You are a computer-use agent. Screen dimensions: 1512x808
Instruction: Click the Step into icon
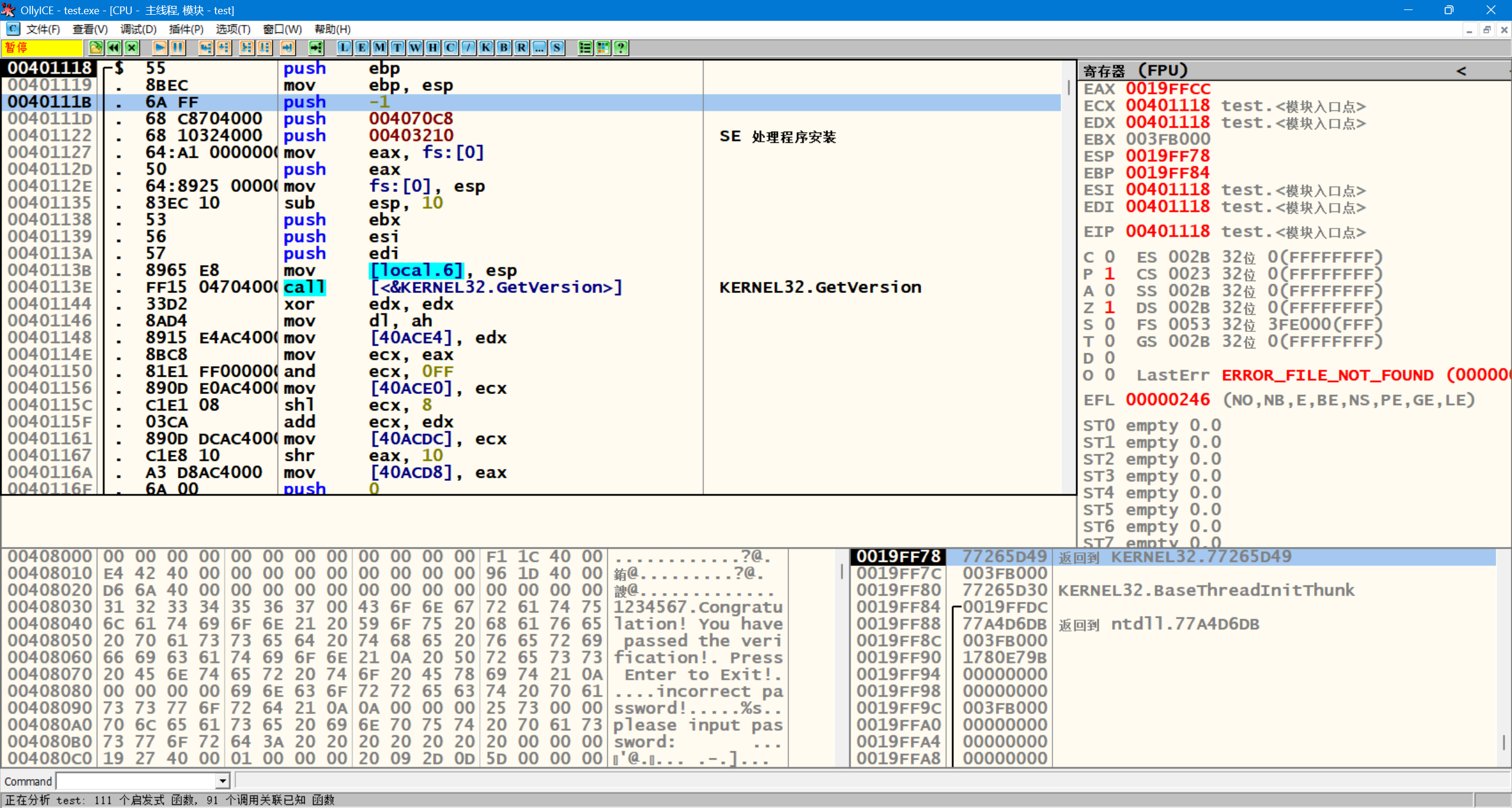click(206, 48)
